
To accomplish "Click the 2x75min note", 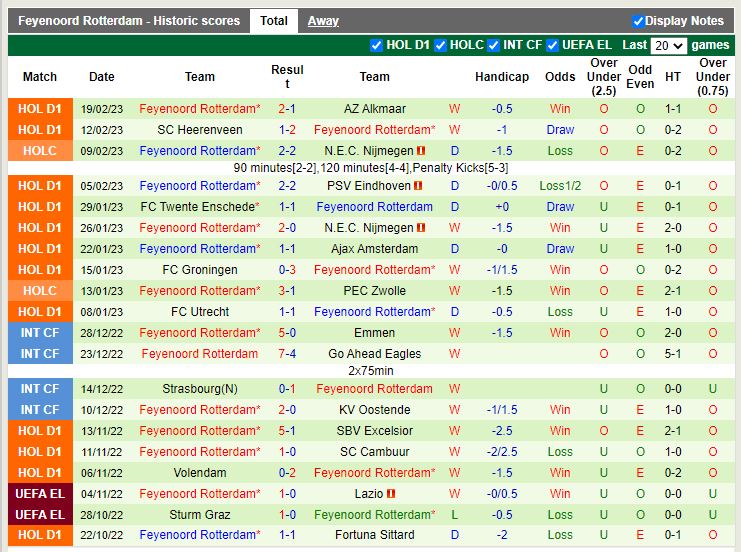I will click(x=371, y=371).
